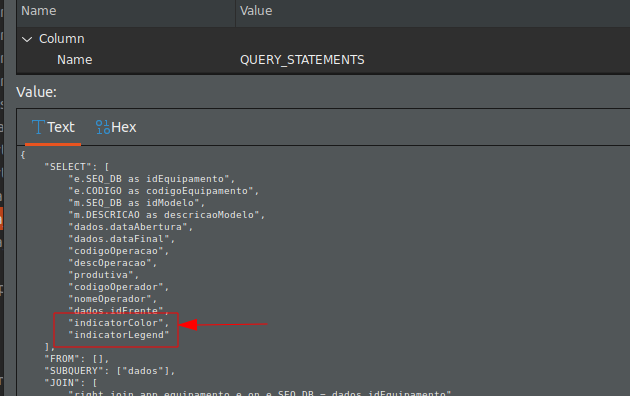The image size is (630, 396).
Task: Click the e.CODIGO as codigoEquipamento line
Action: [164, 191]
